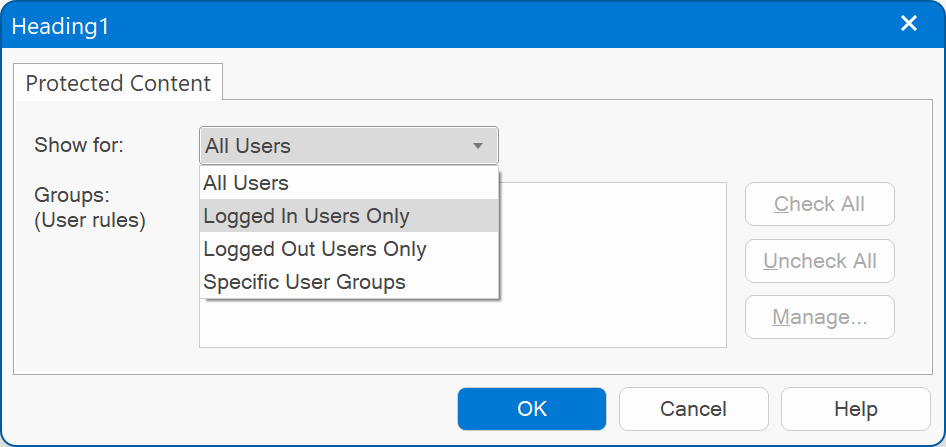Click the Groups: label
The height and width of the screenshot is (447, 946).
coord(72,195)
